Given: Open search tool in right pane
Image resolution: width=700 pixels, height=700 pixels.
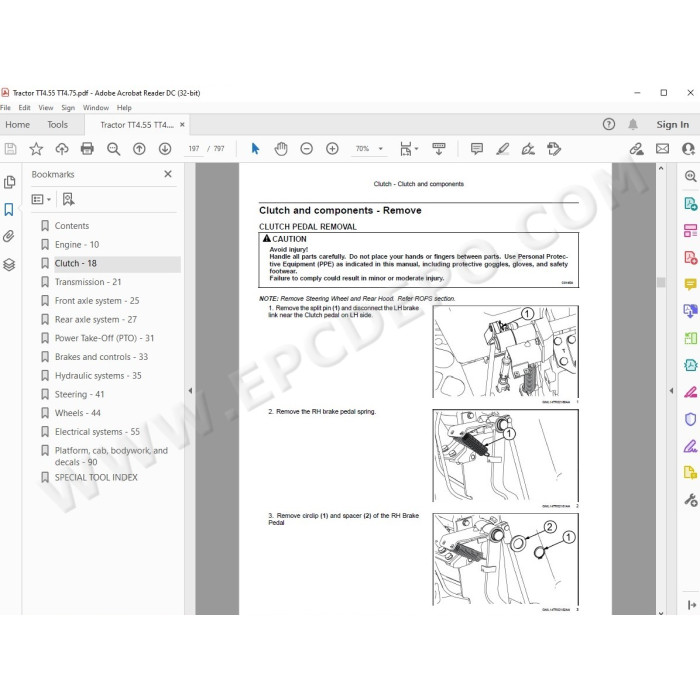Looking at the screenshot, I should point(690,176).
